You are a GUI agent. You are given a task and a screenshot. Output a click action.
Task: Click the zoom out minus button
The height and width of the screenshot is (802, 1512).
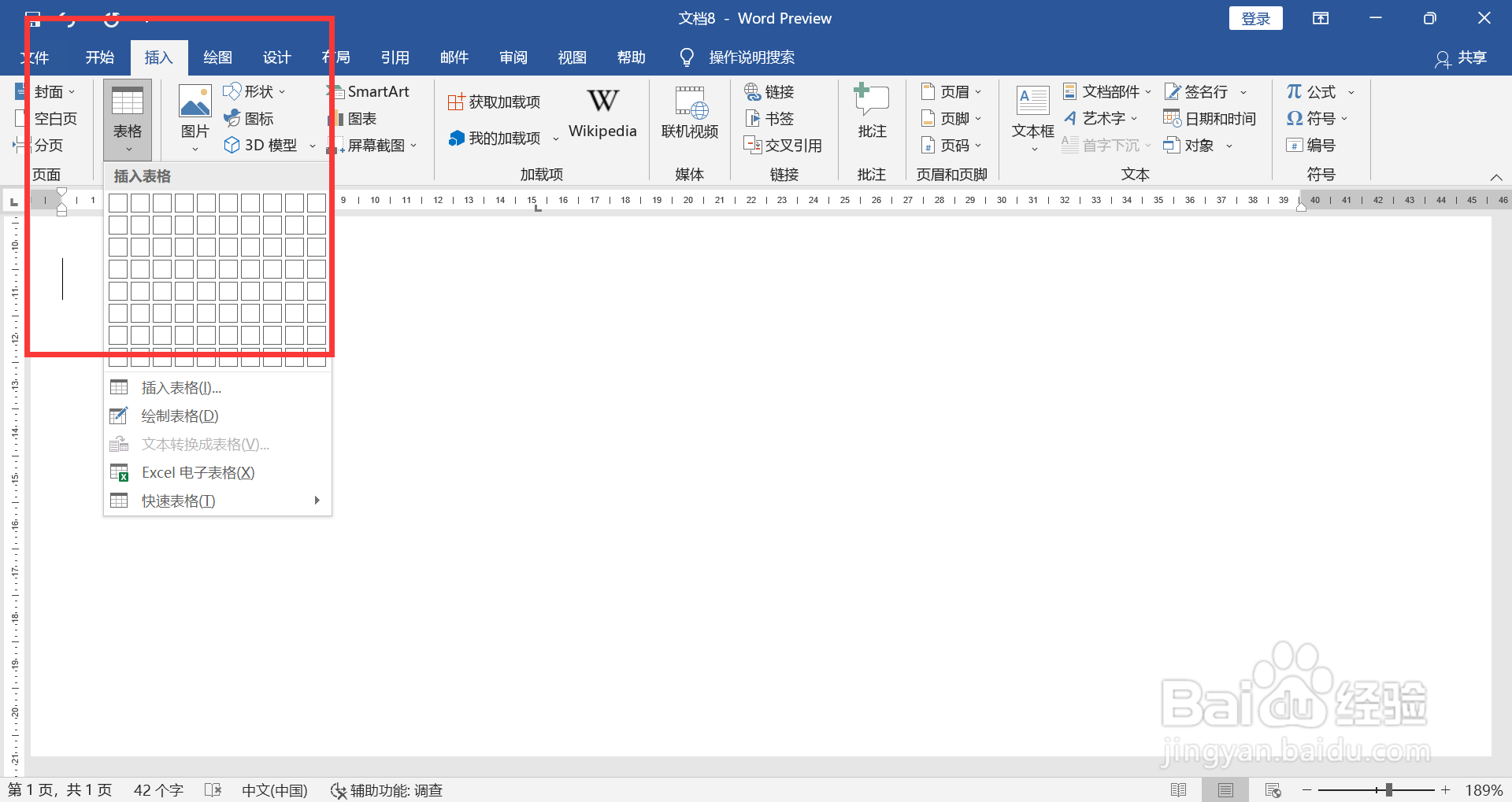tap(1307, 790)
